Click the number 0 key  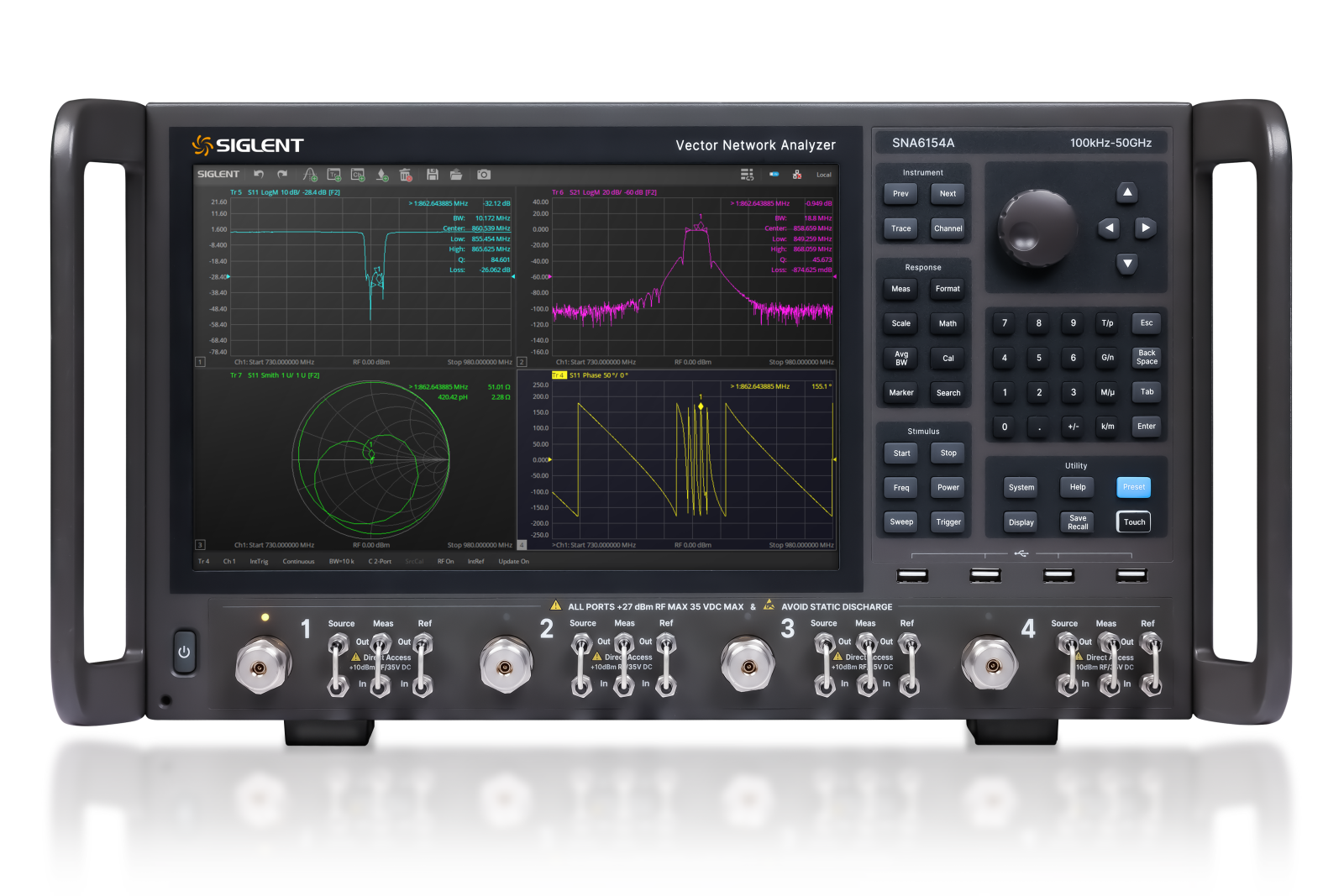[1005, 427]
